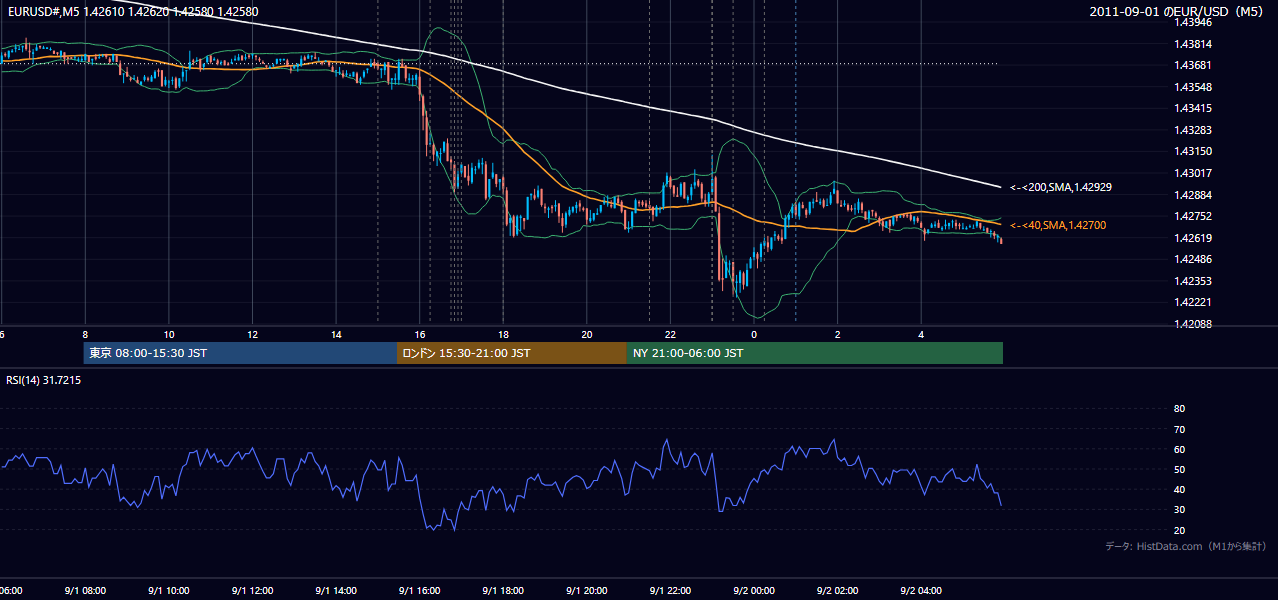Screen dimensions: 1278x600
Task: Click the hour label 14 under the price chart
Action: tap(336, 334)
